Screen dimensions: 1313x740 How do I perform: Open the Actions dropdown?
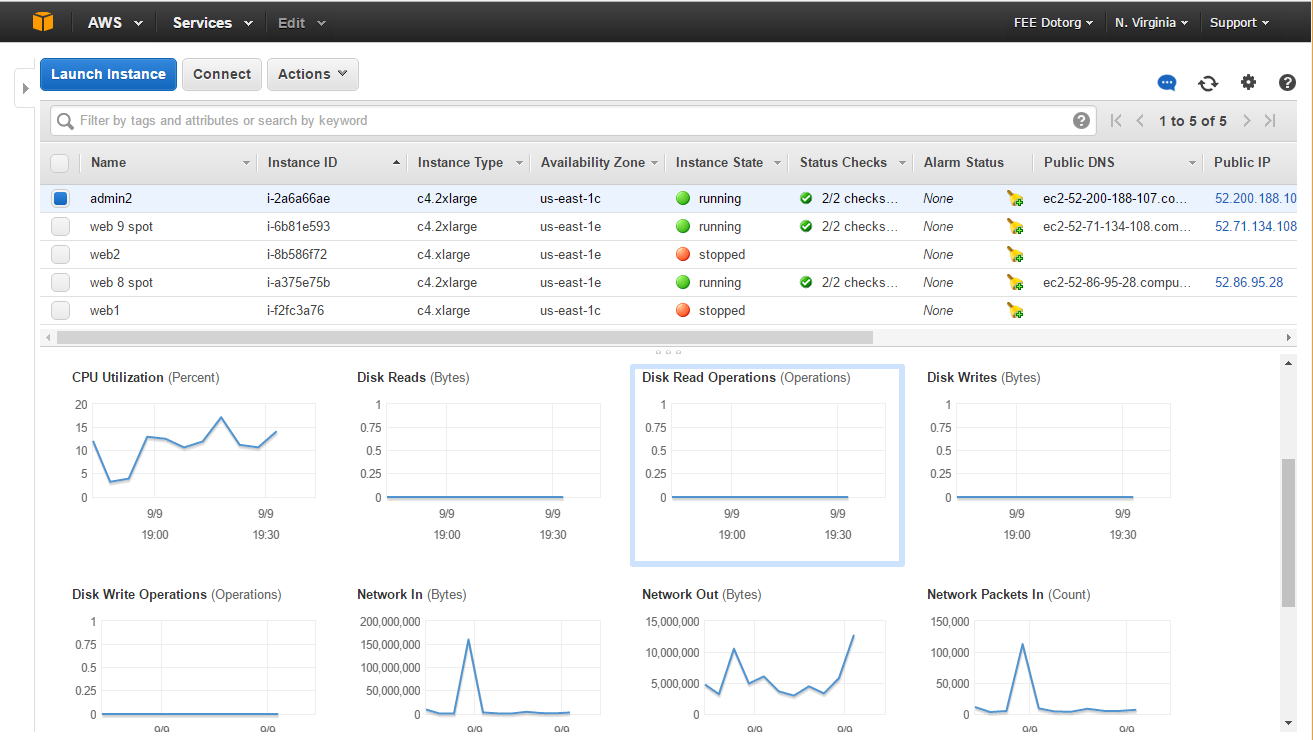coord(312,74)
